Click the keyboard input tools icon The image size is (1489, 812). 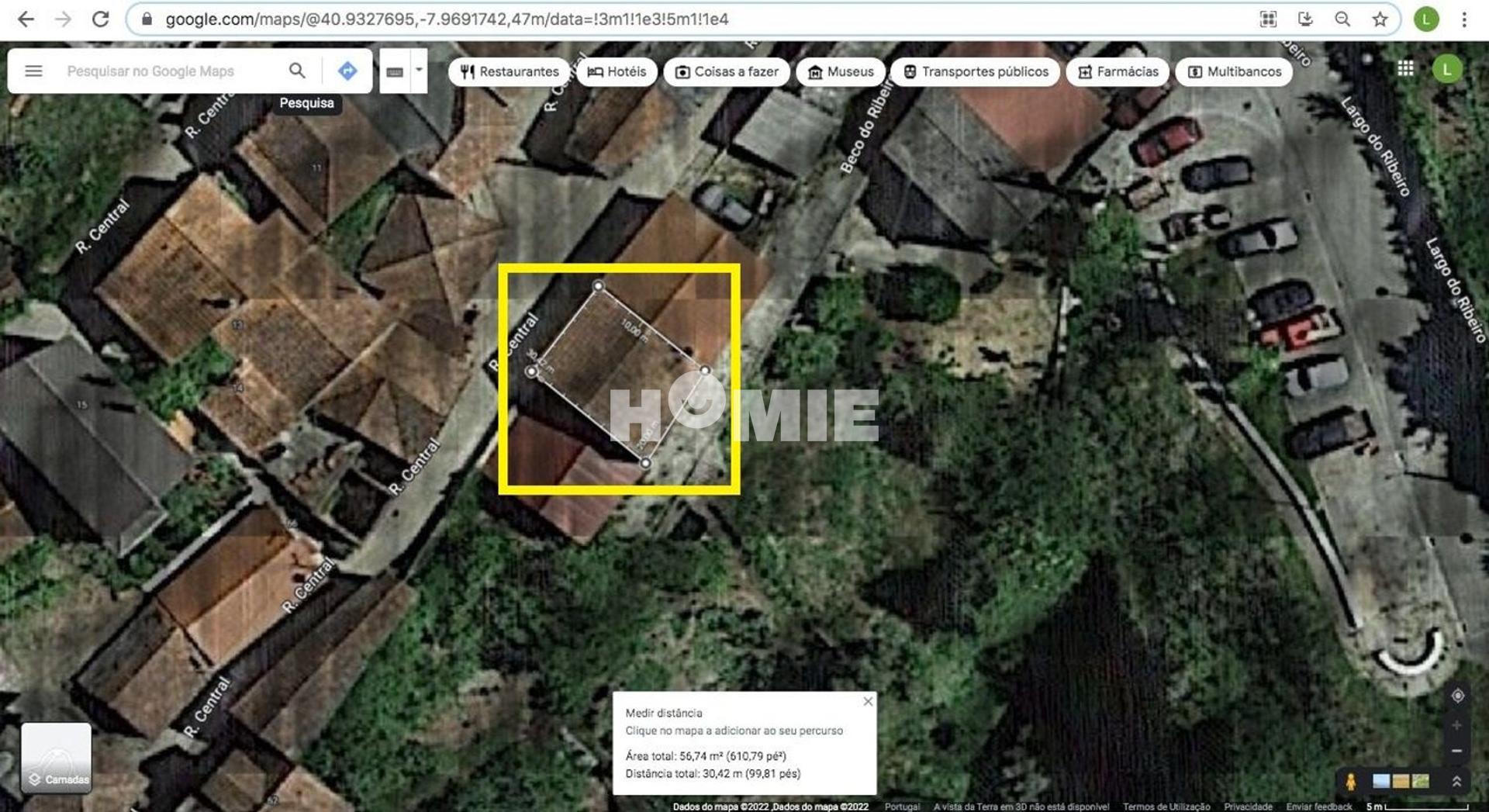point(395,71)
